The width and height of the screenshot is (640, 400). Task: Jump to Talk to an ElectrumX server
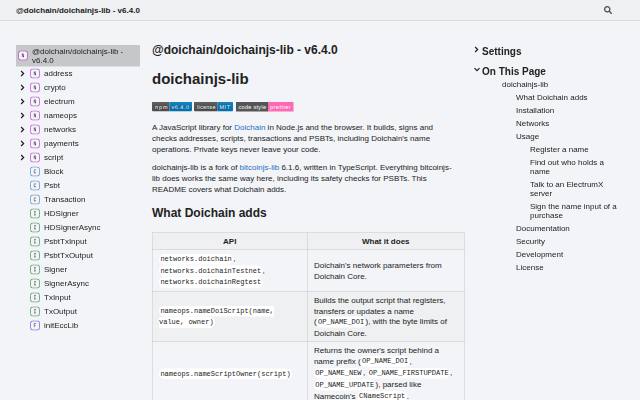tap(566, 189)
